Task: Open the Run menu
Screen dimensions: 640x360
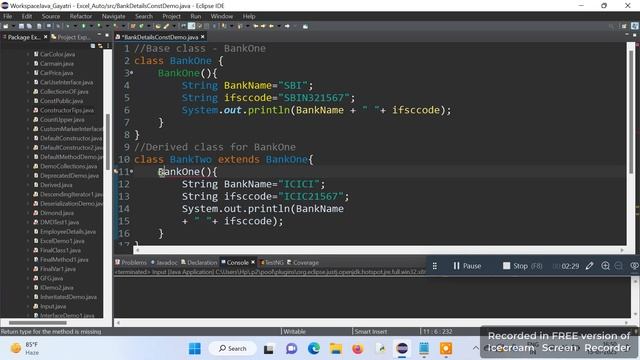Action: click(196, 16)
